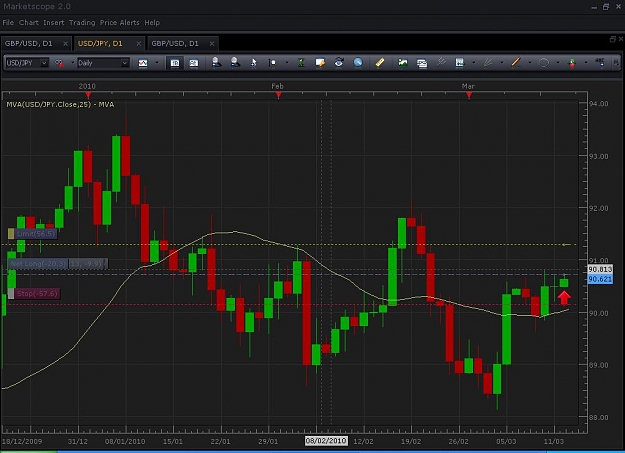Open the USD/JPY symbol dropdown
The height and width of the screenshot is (453, 625).
click(26, 63)
